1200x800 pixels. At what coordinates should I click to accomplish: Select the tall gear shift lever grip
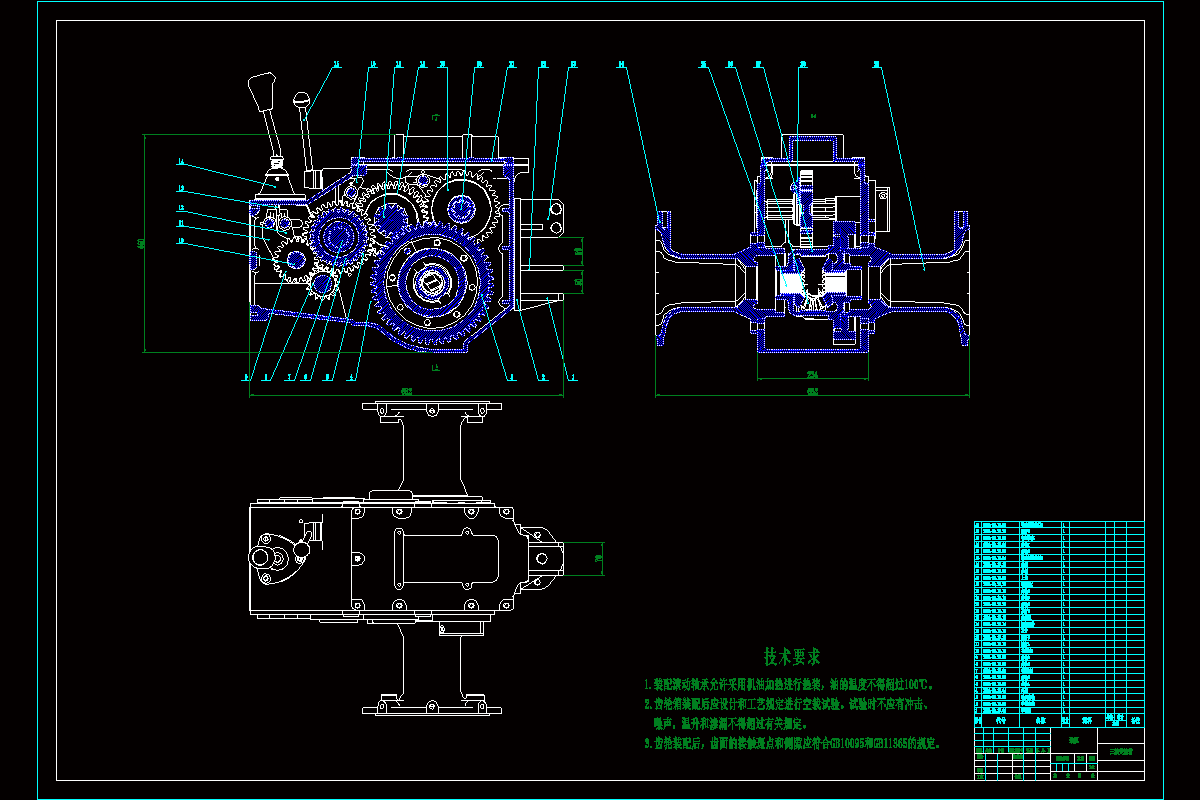[x=262, y=91]
